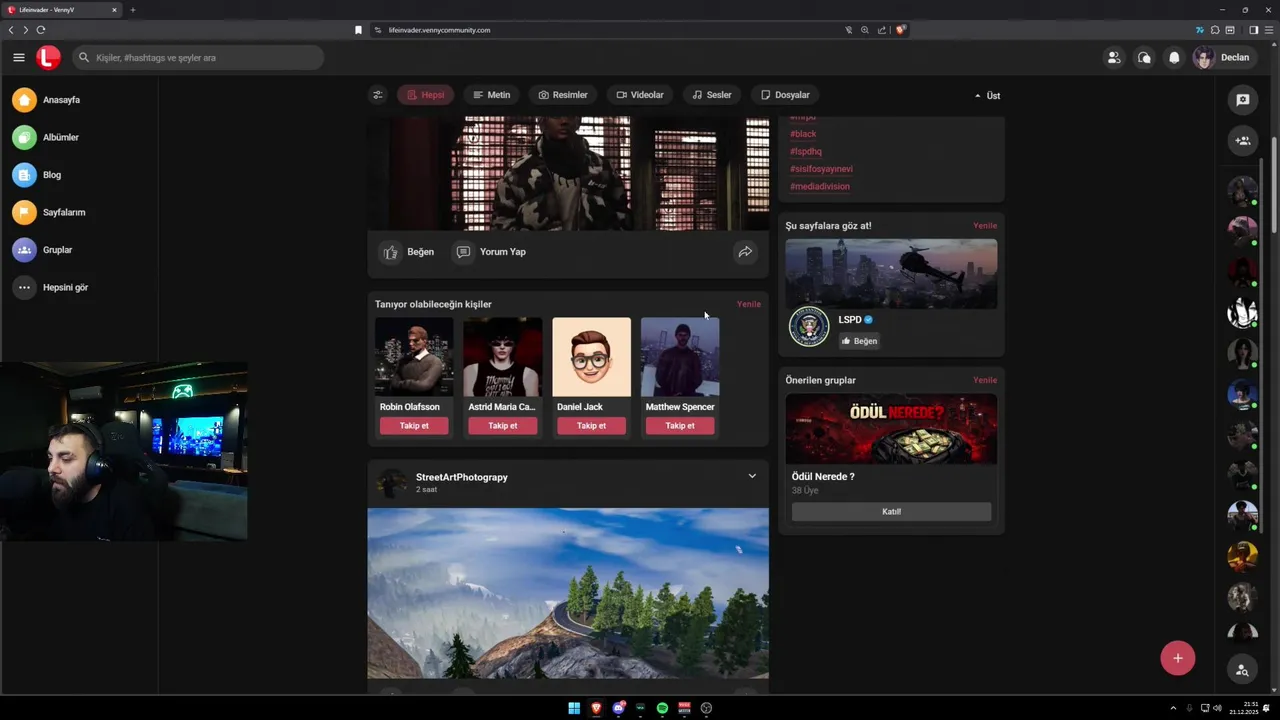Open the #sisifosyayinevi hashtag
The height and width of the screenshot is (720, 1280).
coord(821,169)
